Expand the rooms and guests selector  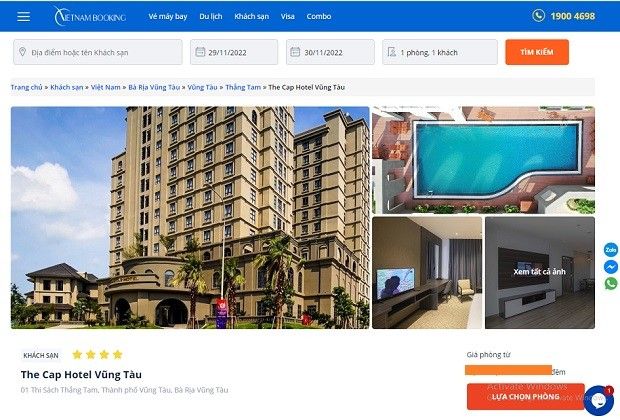[440, 52]
